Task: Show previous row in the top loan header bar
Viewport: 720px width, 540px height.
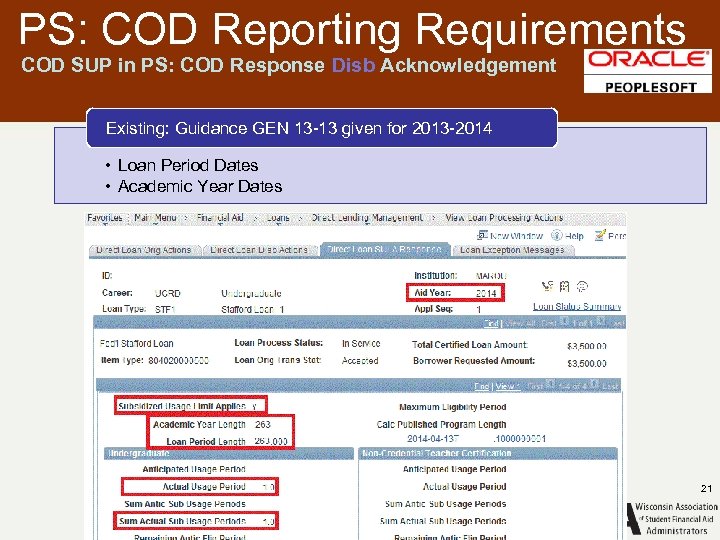Action: 563,322
